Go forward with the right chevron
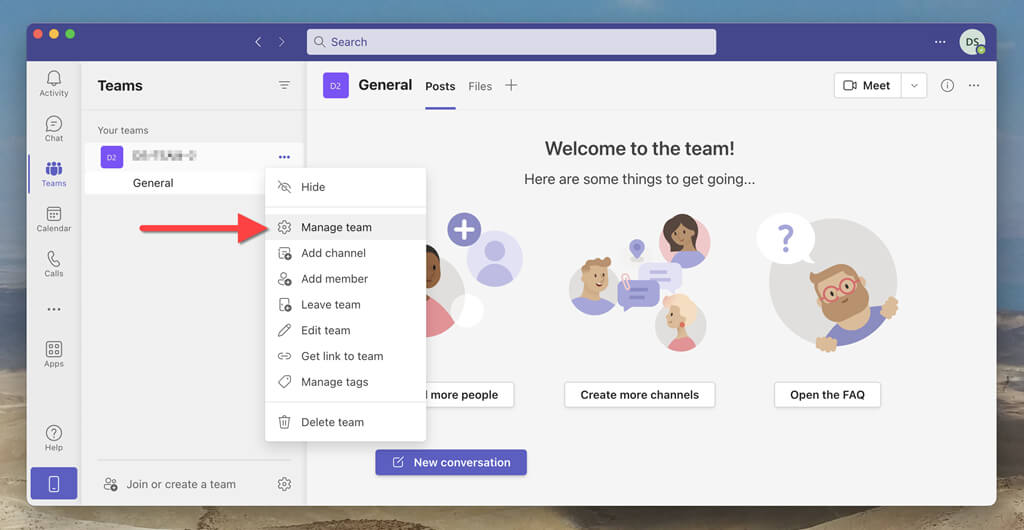The height and width of the screenshot is (530, 1024). (x=281, y=42)
